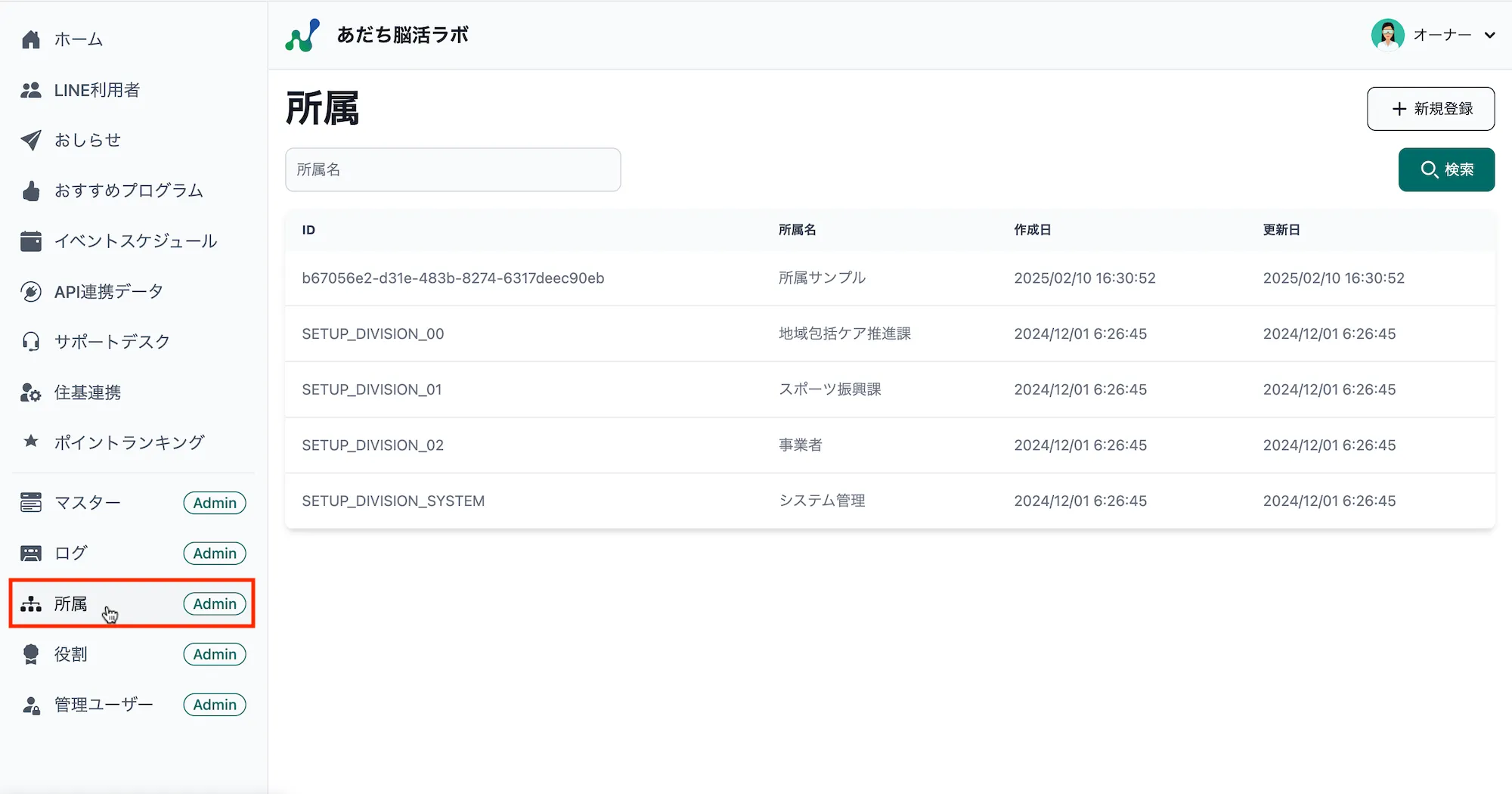
Task: Focus the 所属名 search field
Action: point(453,169)
